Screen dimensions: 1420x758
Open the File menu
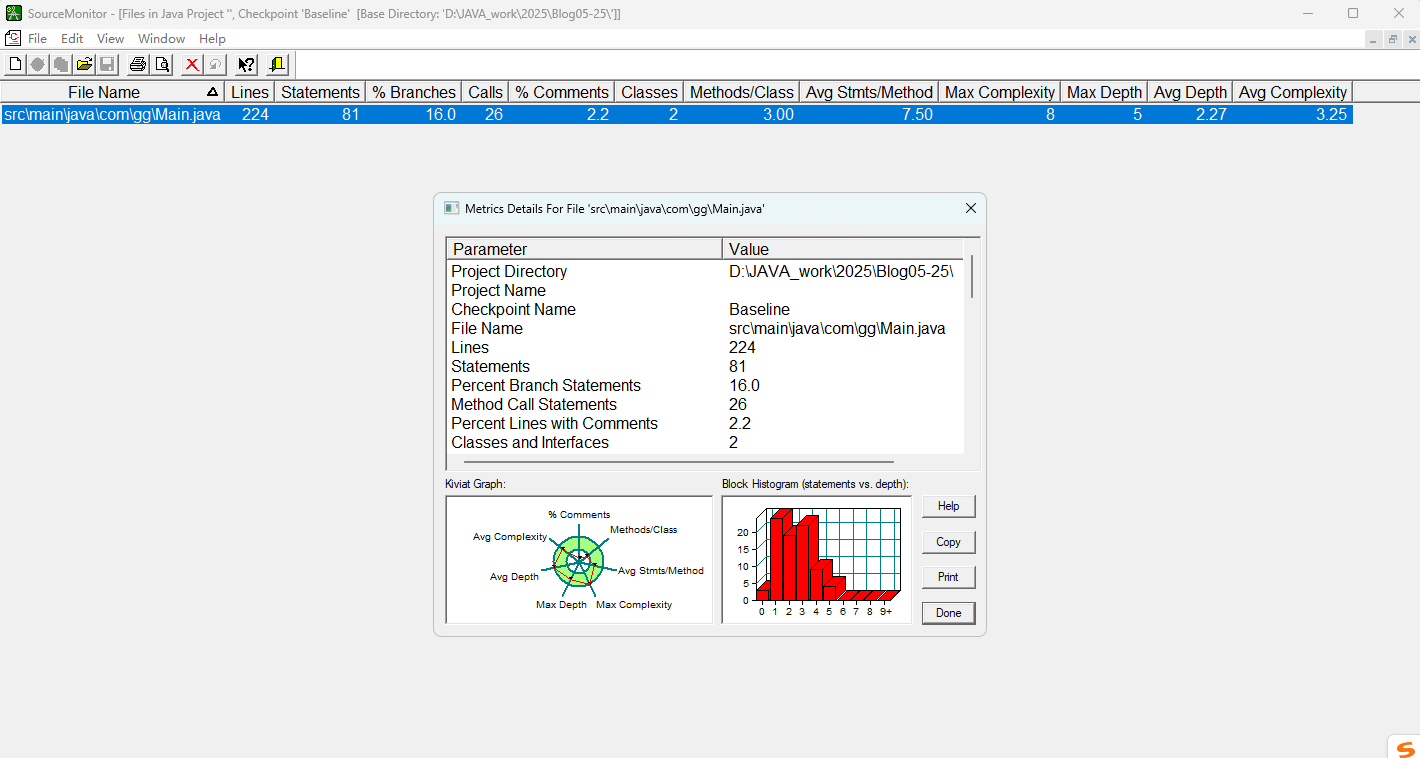38,38
